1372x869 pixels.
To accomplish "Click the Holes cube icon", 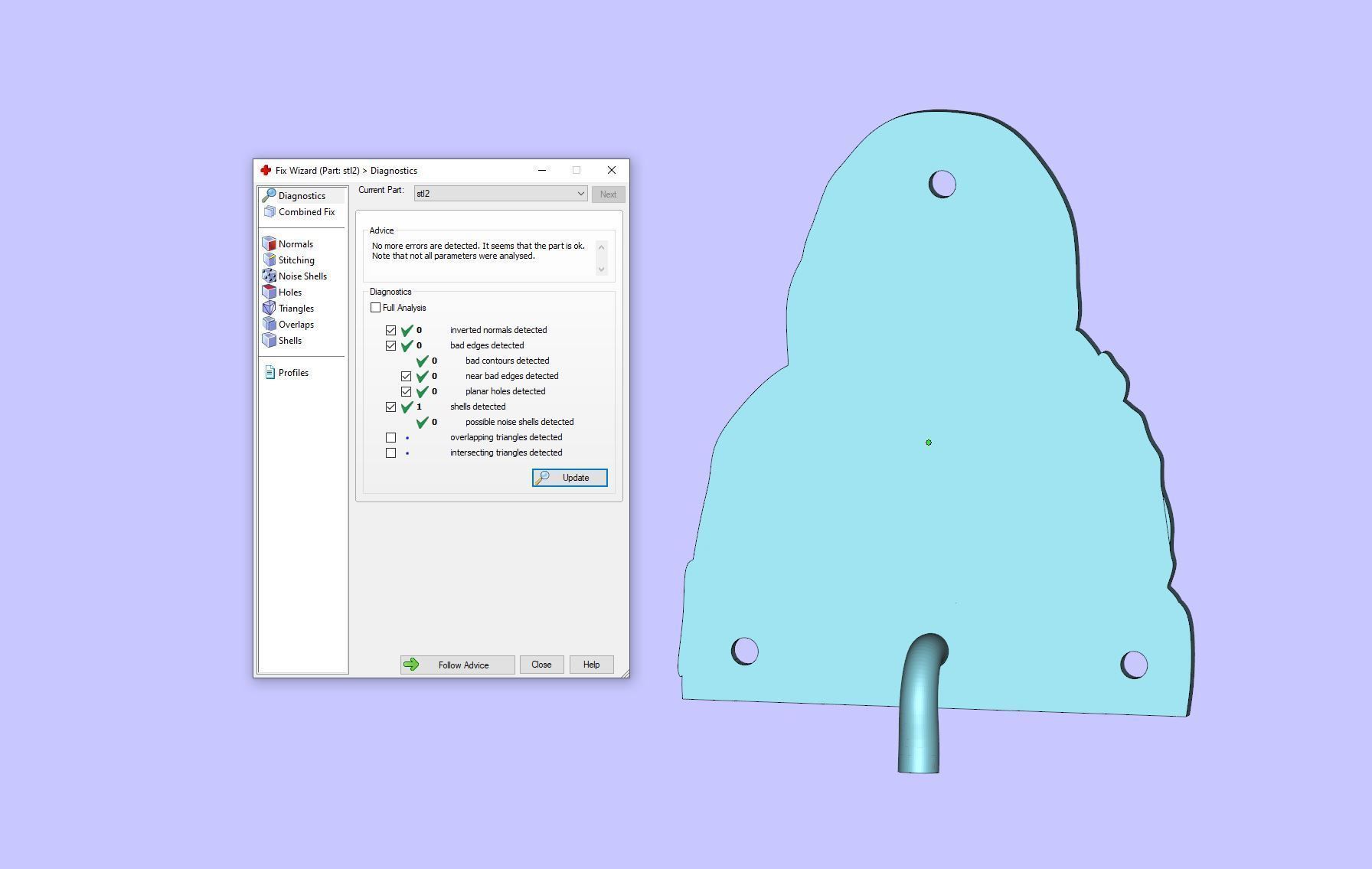I will point(269,292).
